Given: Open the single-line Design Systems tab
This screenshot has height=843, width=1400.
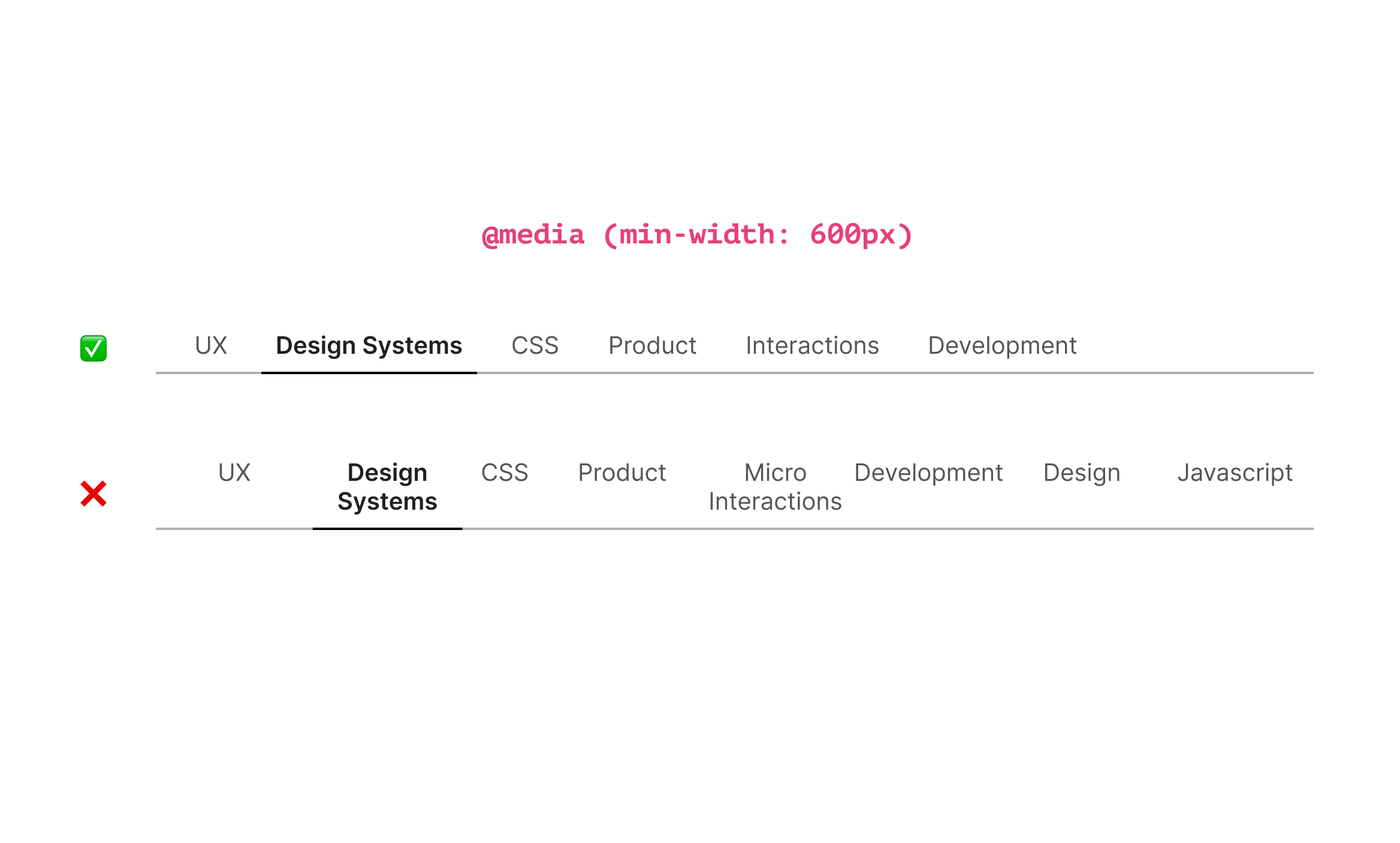Looking at the screenshot, I should click(x=369, y=346).
